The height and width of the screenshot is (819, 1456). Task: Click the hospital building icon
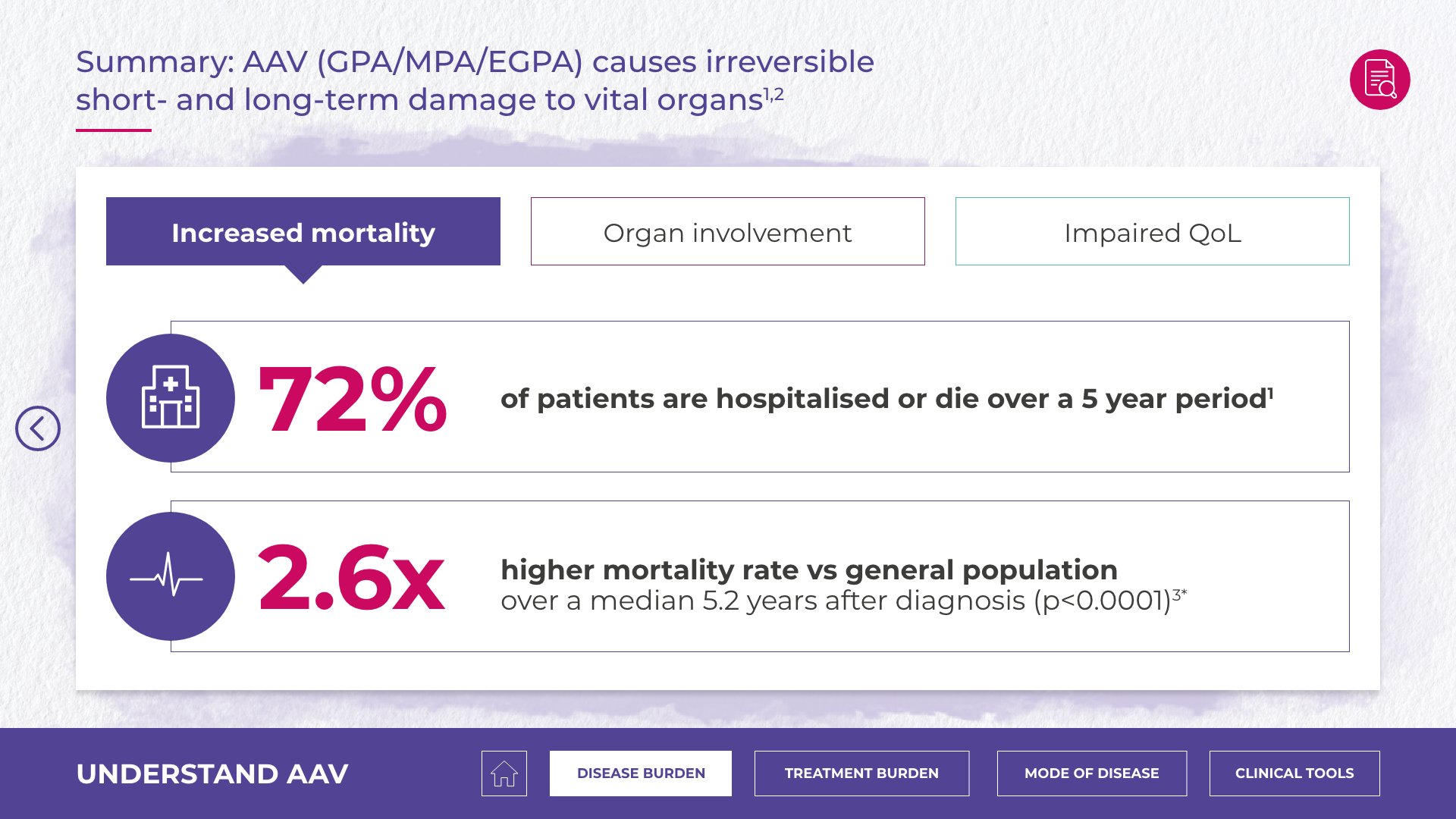171,398
